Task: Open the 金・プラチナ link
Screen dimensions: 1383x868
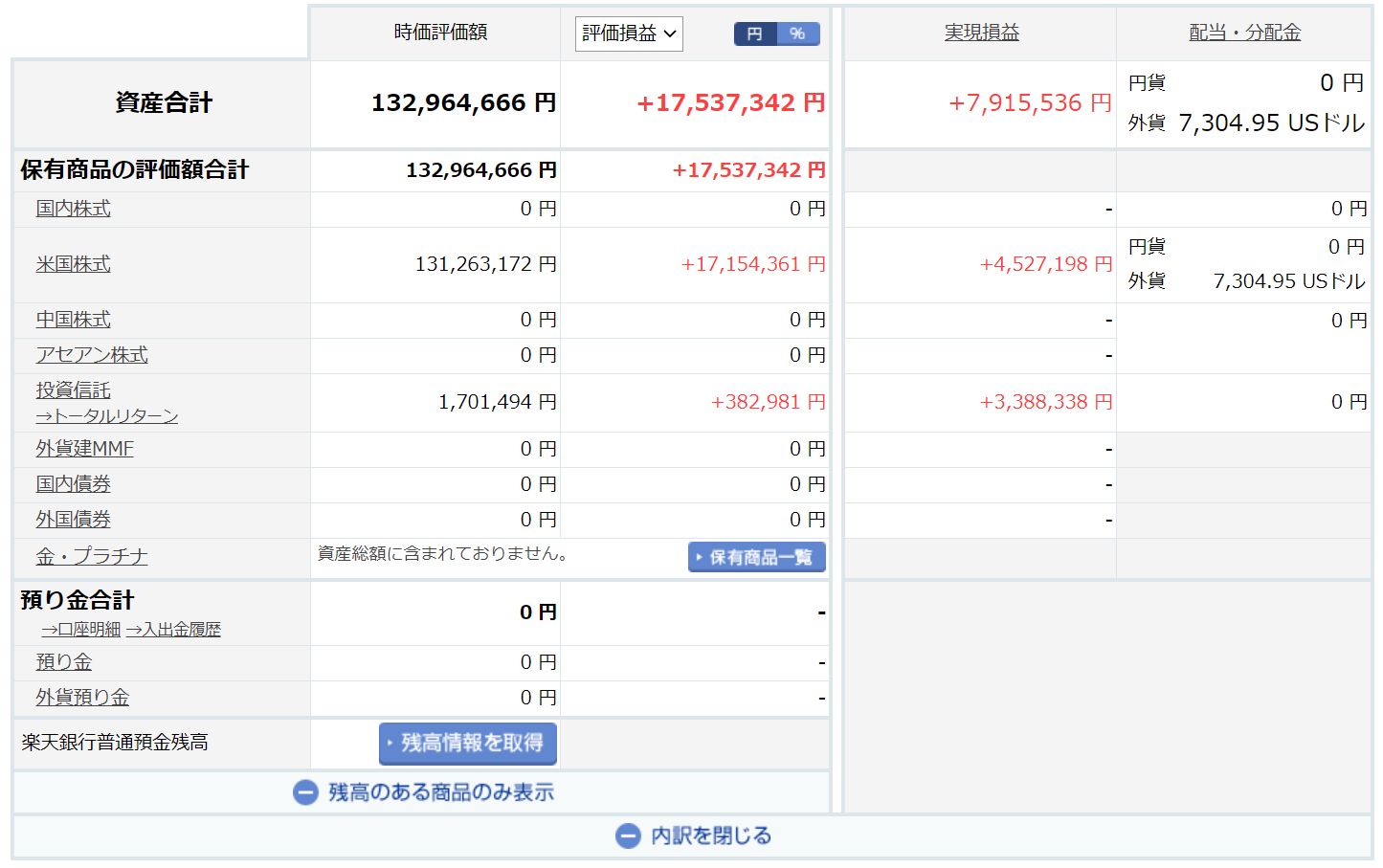Action: [x=92, y=557]
